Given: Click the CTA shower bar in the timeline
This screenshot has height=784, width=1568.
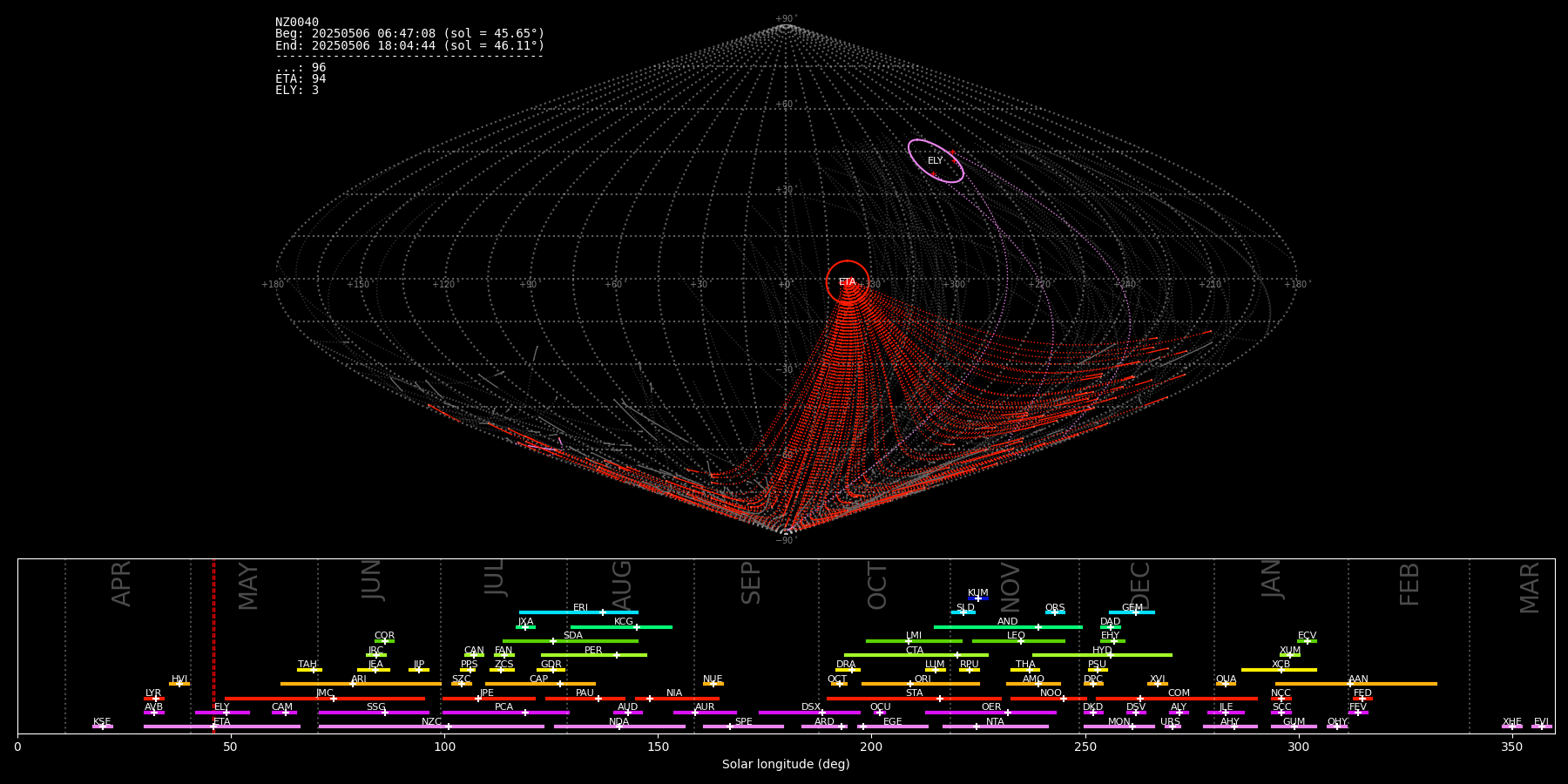Looking at the screenshot, I should [x=916, y=655].
